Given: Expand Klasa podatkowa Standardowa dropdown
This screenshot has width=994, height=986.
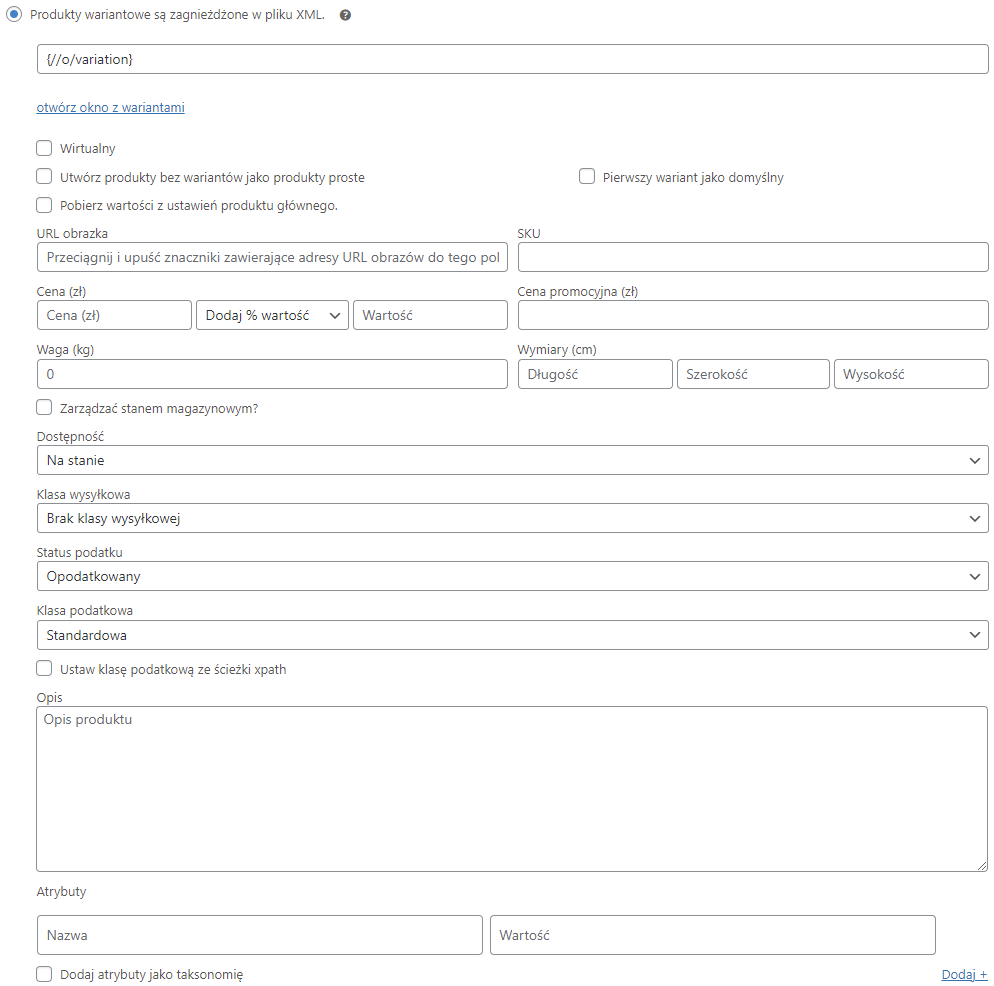Looking at the screenshot, I should coord(513,635).
